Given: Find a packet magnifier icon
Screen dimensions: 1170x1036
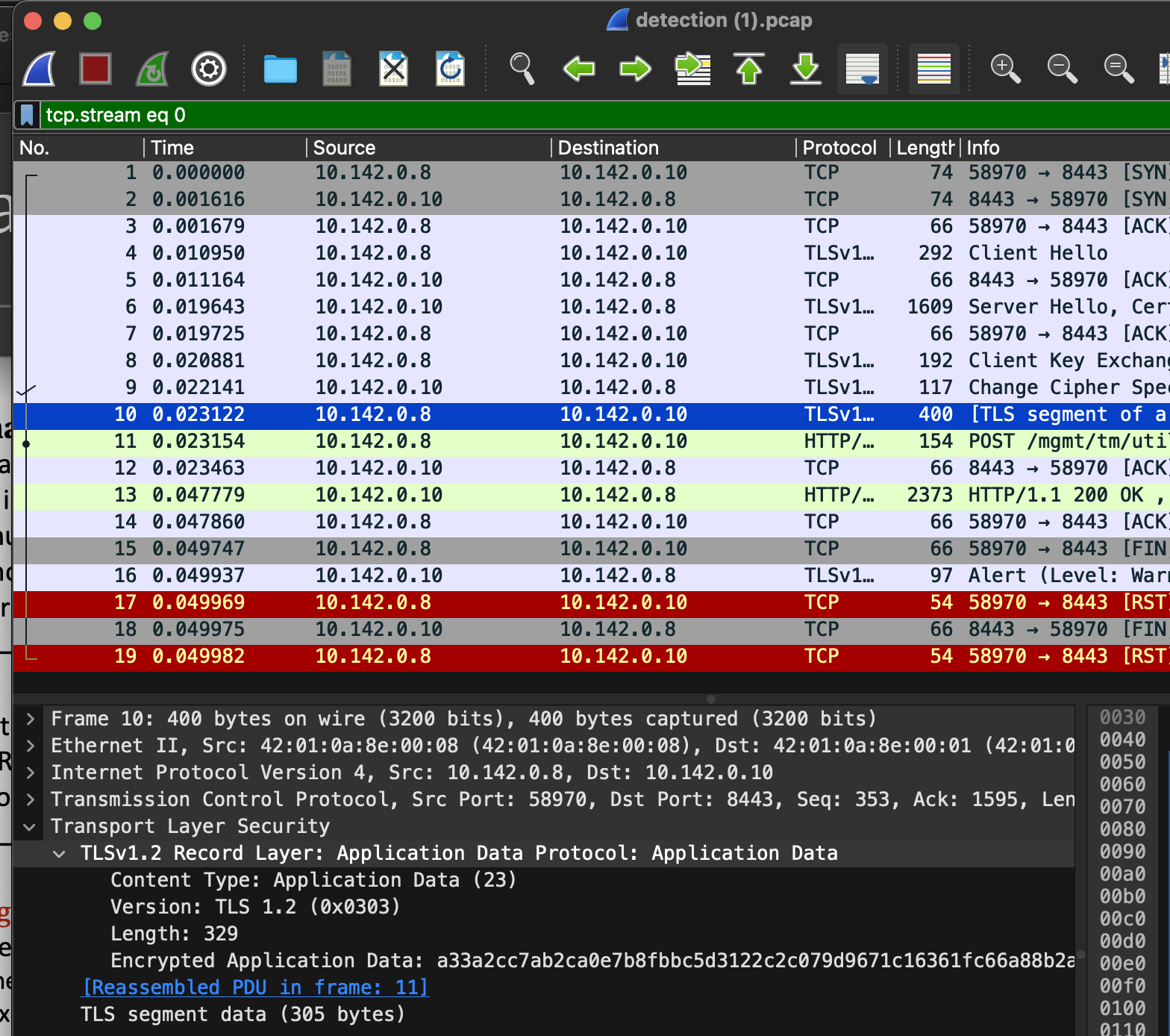Looking at the screenshot, I should pyautogui.click(x=522, y=69).
